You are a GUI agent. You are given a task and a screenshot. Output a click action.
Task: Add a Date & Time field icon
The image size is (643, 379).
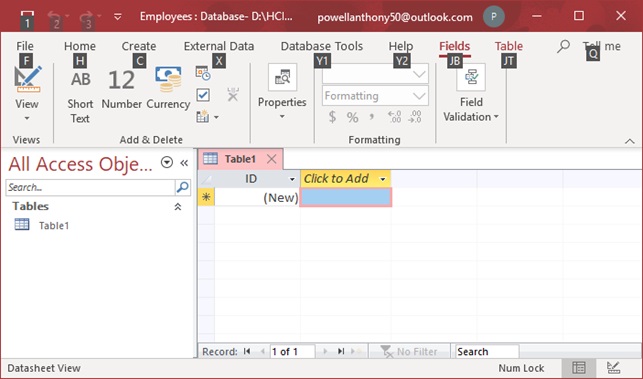pos(203,73)
